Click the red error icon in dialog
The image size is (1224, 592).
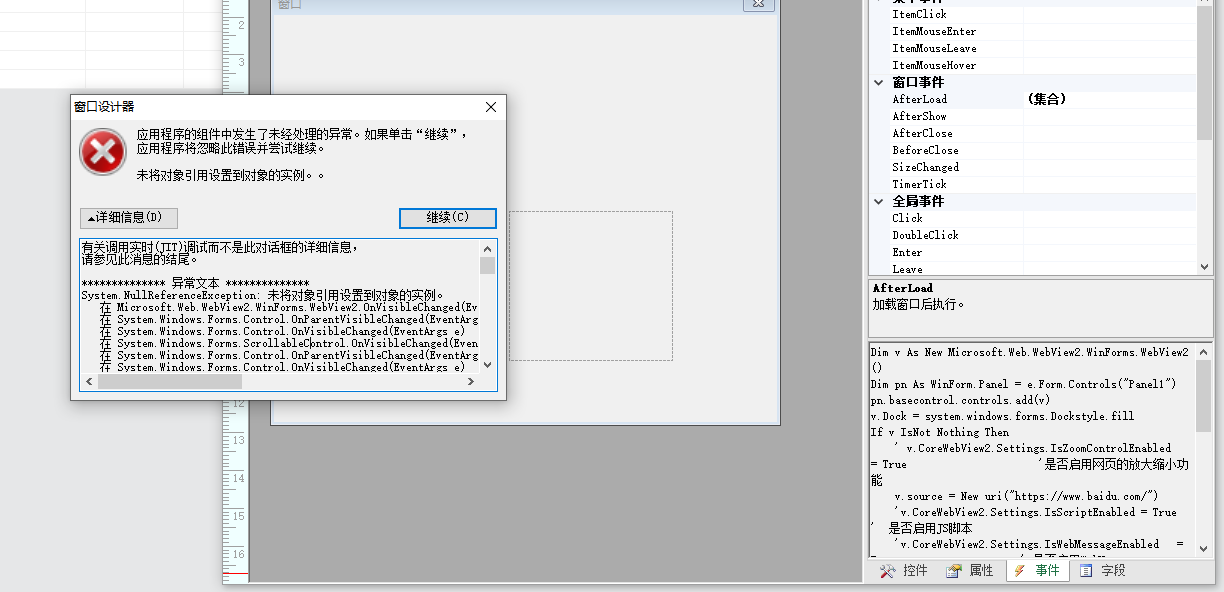coord(102,153)
